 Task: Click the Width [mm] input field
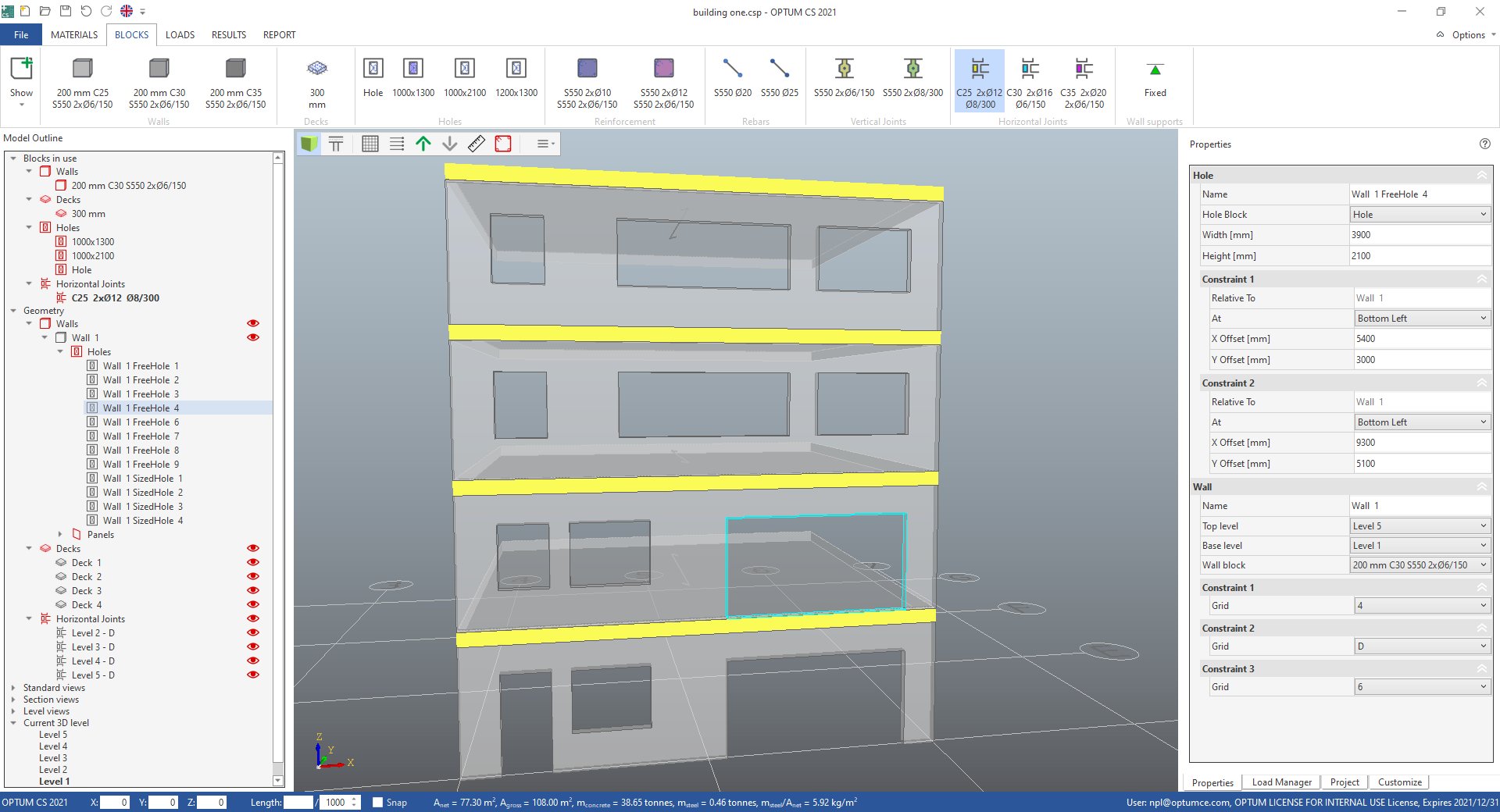1420,235
